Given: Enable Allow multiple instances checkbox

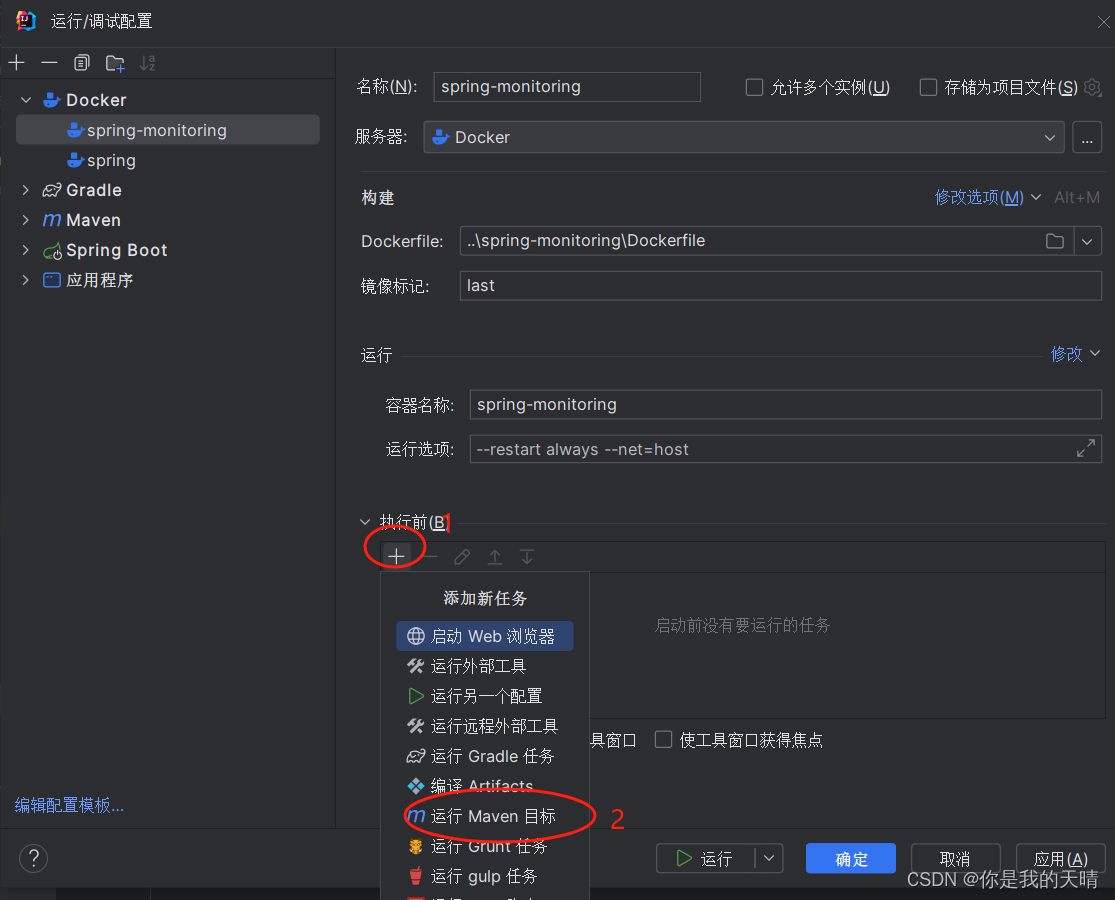Looking at the screenshot, I should [x=754, y=87].
